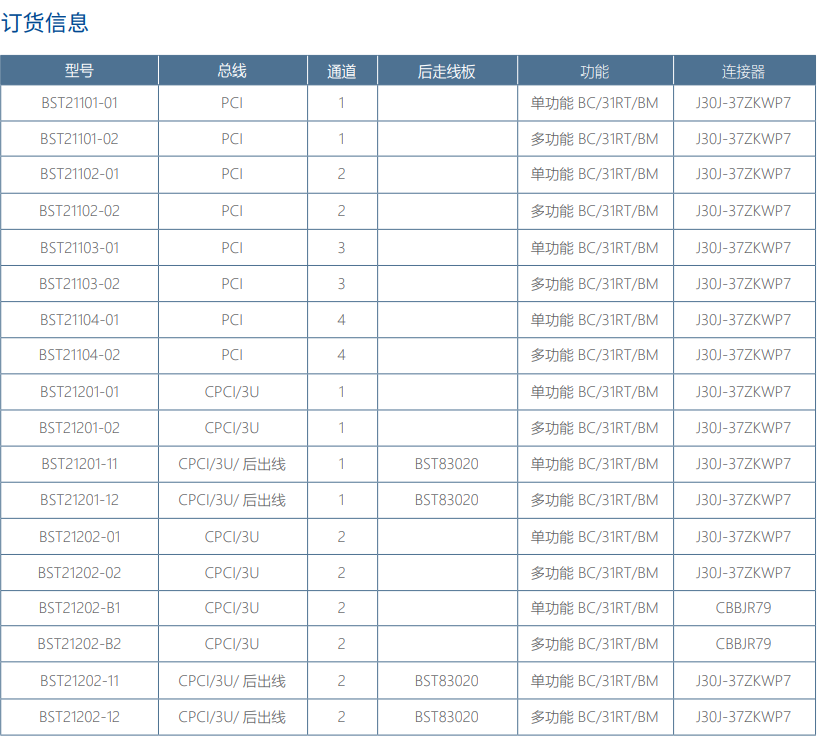The width and height of the screenshot is (817, 736).
Task: Select model cell BST21202-02
Action: coord(79,573)
